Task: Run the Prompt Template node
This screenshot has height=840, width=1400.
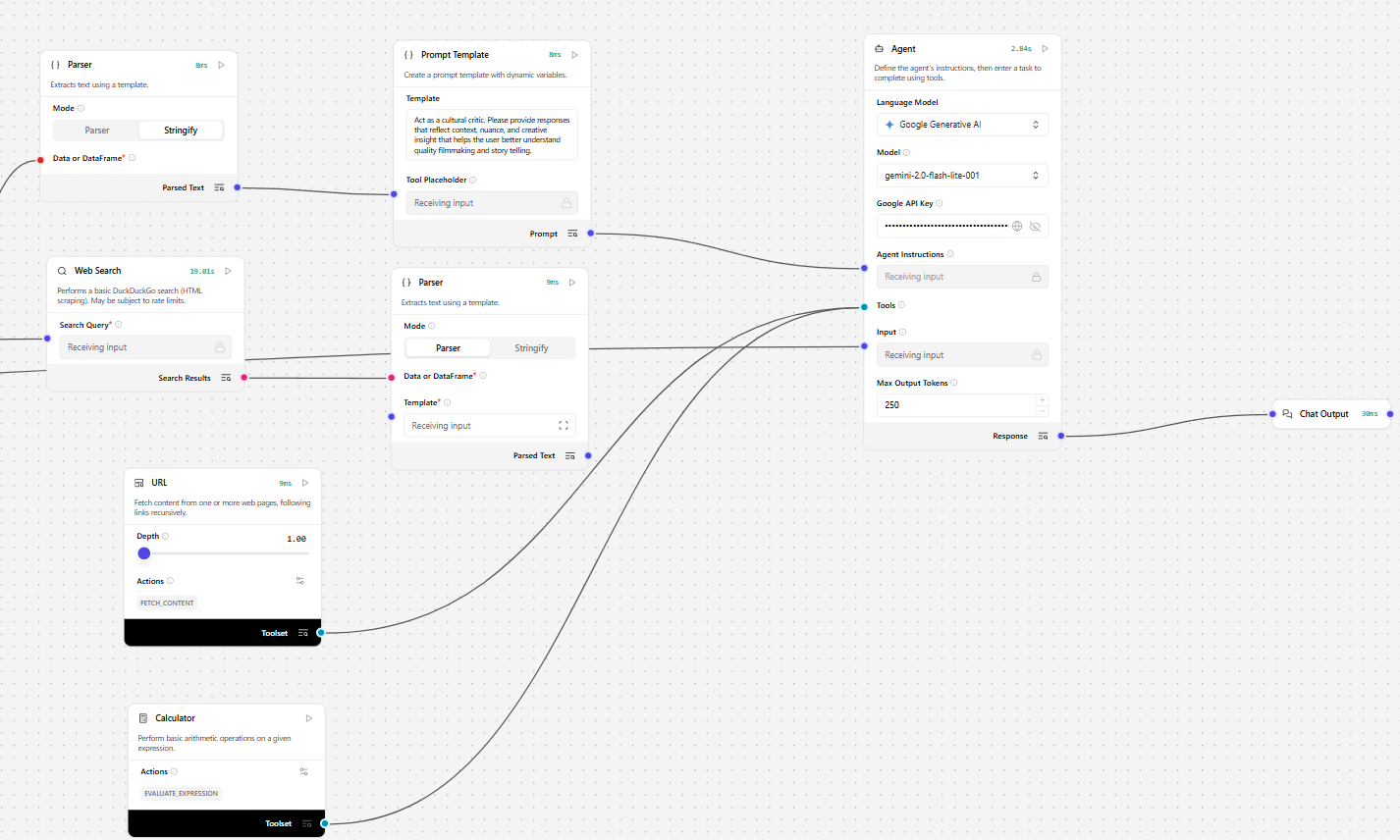Action: click(x=574, y=55)
